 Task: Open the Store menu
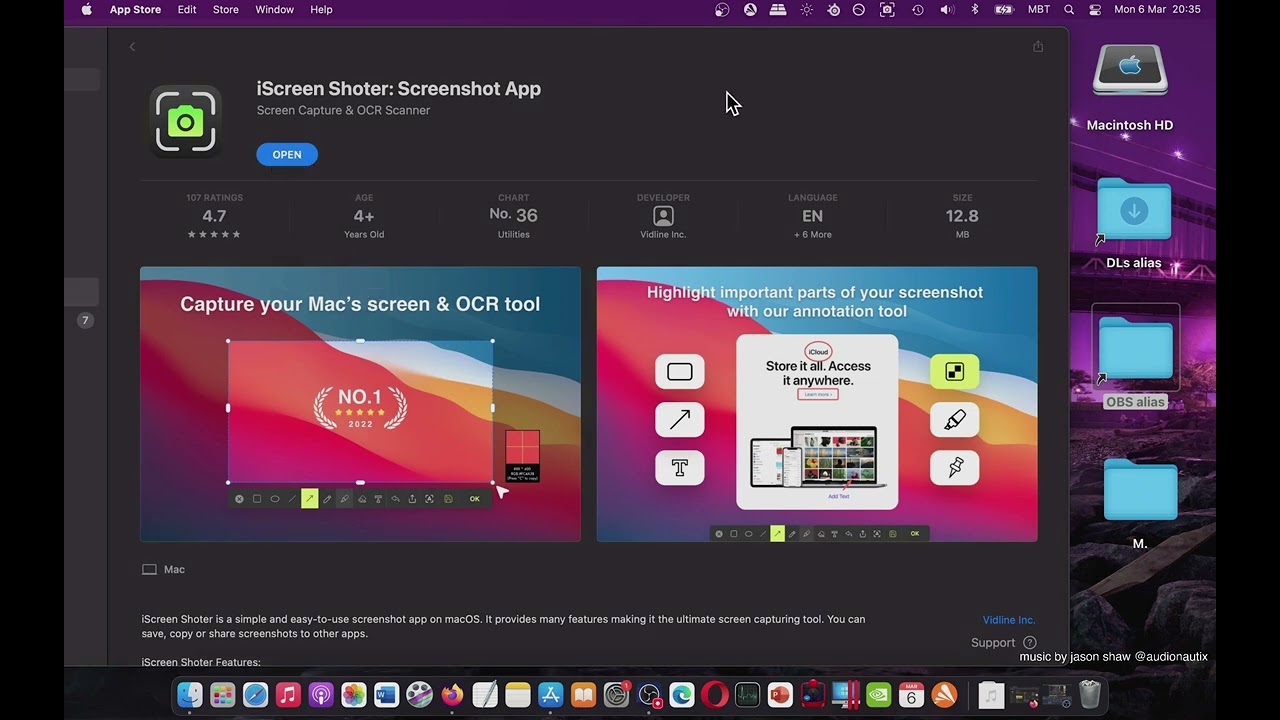click(226, 9)
